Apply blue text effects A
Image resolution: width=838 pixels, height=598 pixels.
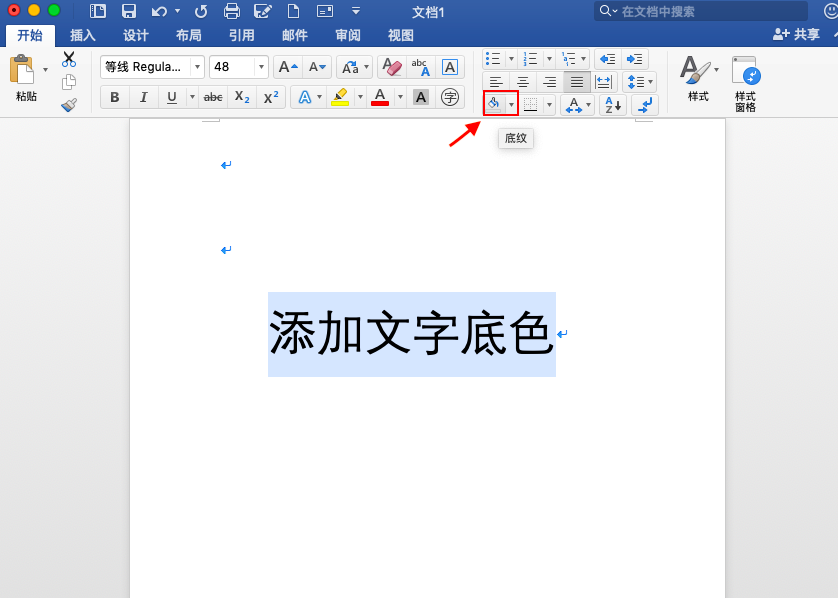[305, 97]
